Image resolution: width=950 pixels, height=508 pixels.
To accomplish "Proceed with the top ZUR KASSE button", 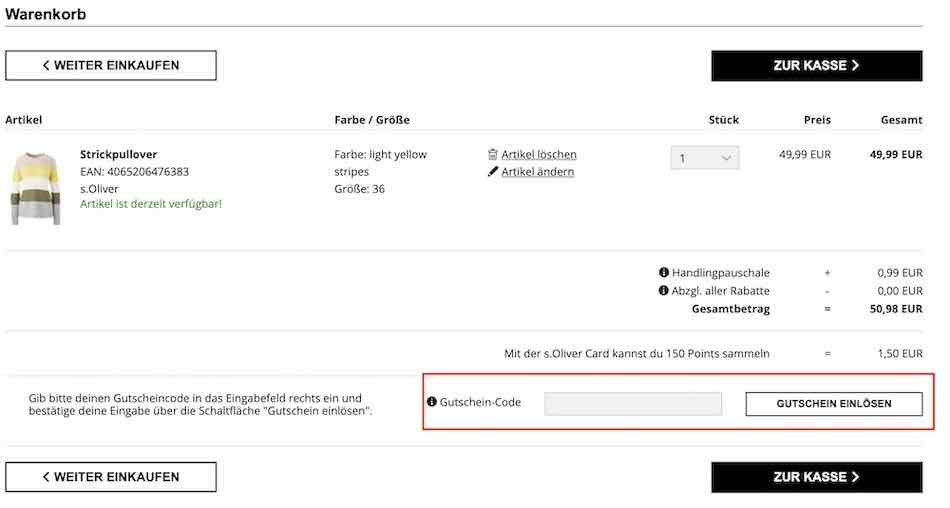I will pyautogui.click(x=817, y=65).
